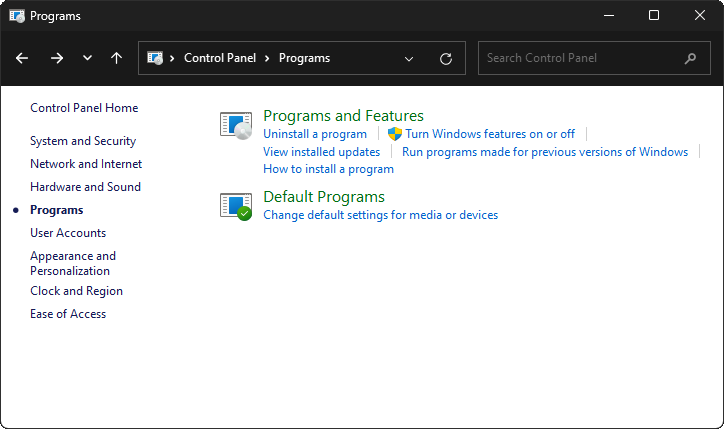Image resolution: width=725 pixels, height=430 pixels.
Task: Select Programs in the address breadcrumb
Action: 304,58
